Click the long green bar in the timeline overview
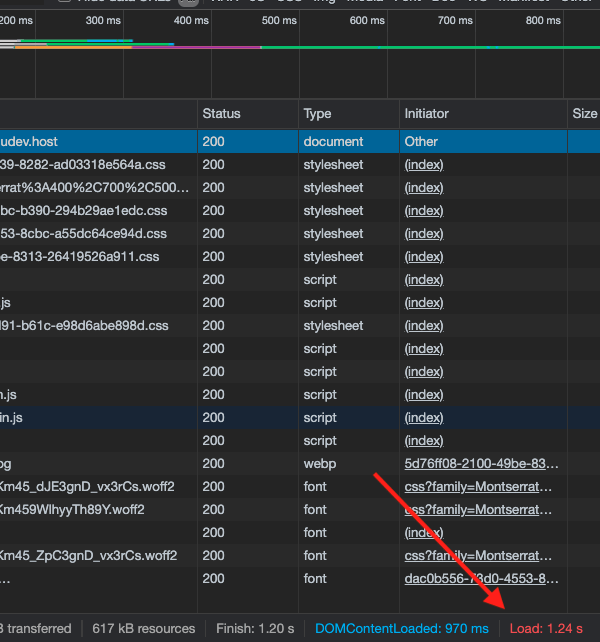600x642 pixels. 430,47
